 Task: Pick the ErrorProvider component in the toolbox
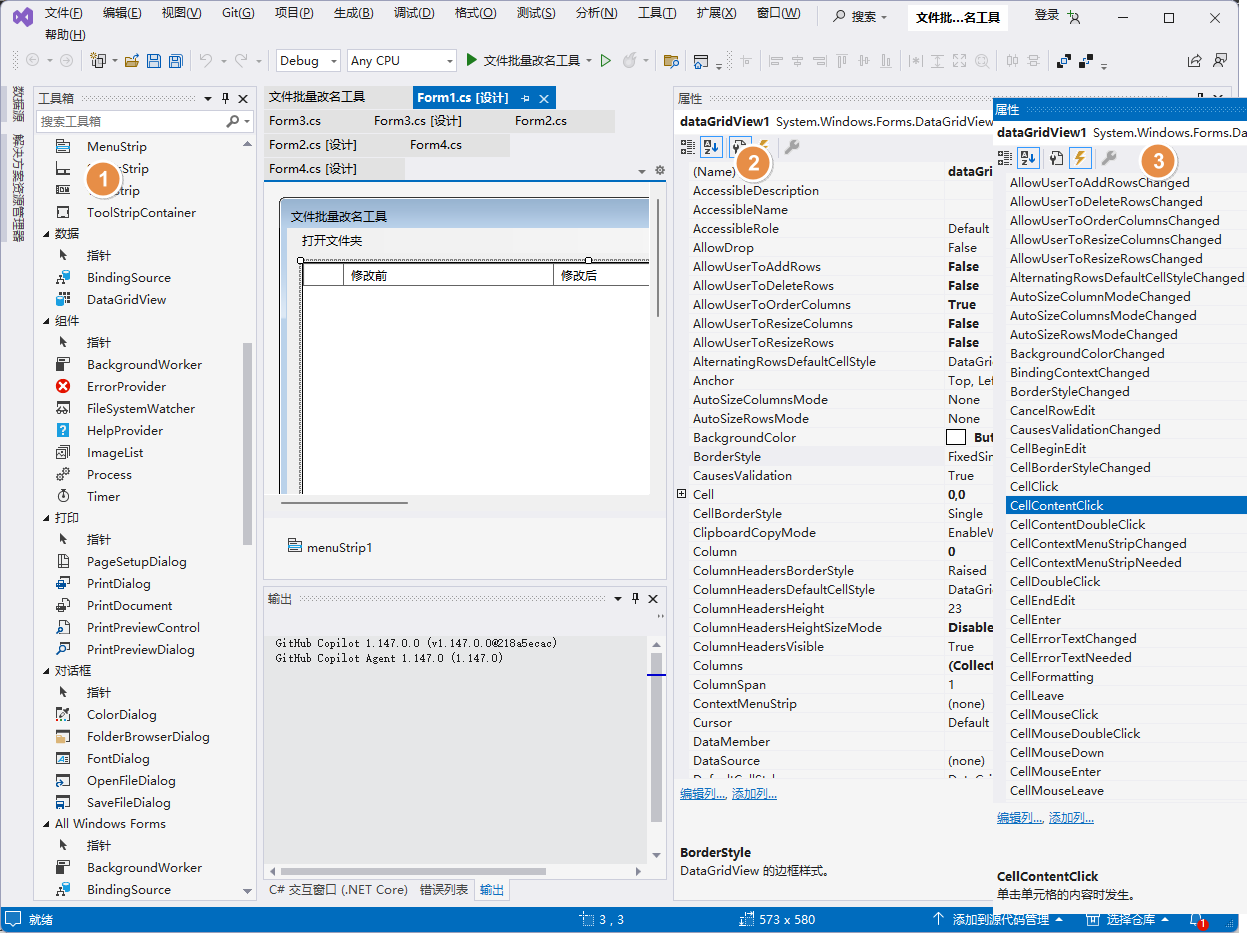127,387
